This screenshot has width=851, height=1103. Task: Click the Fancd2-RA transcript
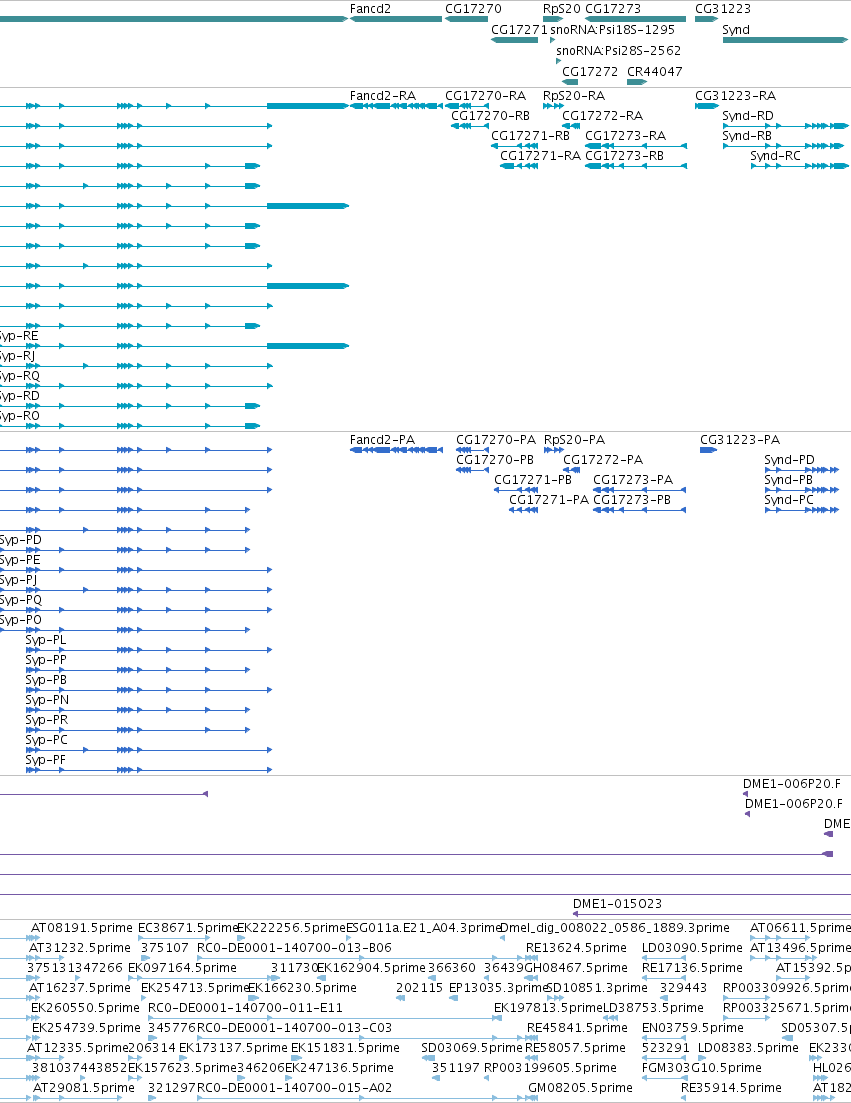click(x=396, y=106)
